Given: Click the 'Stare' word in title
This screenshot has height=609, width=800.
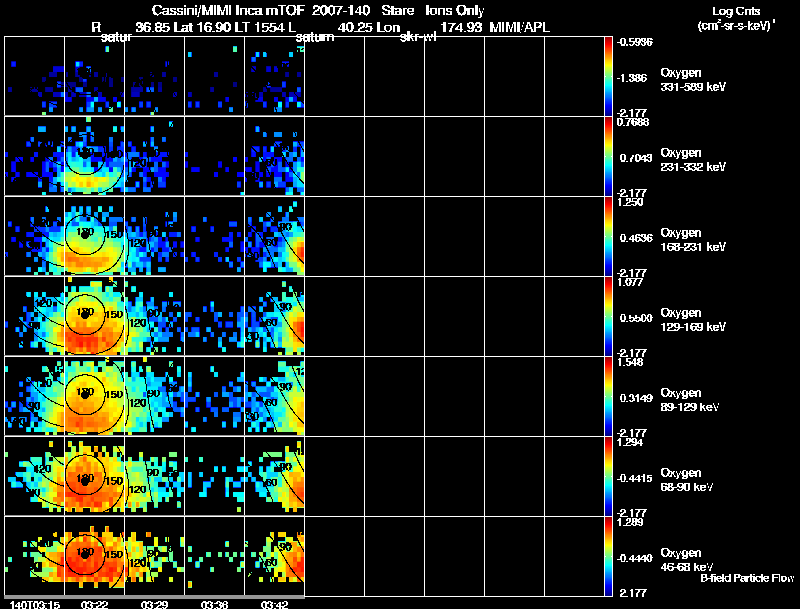Looking at the screenshot, I should tap(397, 11).
